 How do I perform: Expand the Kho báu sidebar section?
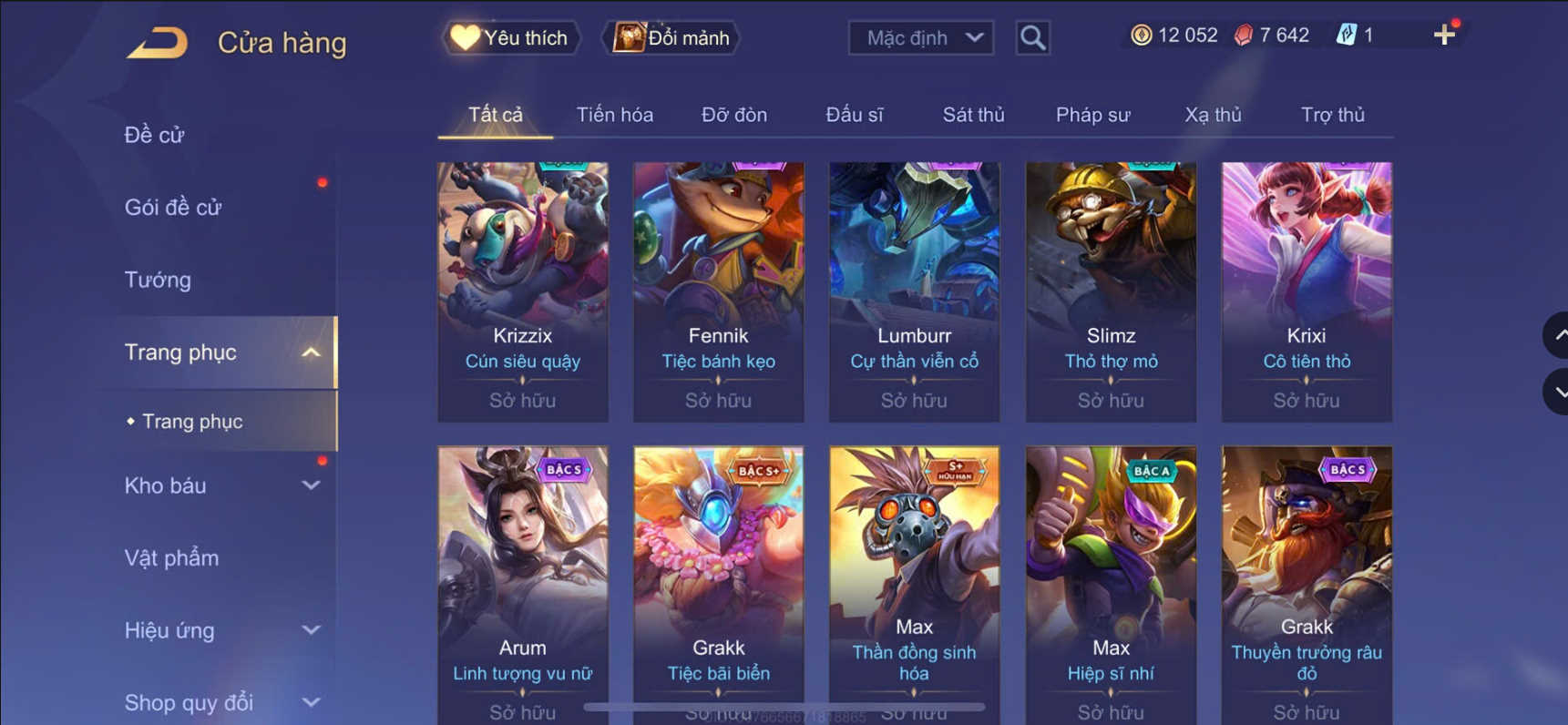(311, 485)
